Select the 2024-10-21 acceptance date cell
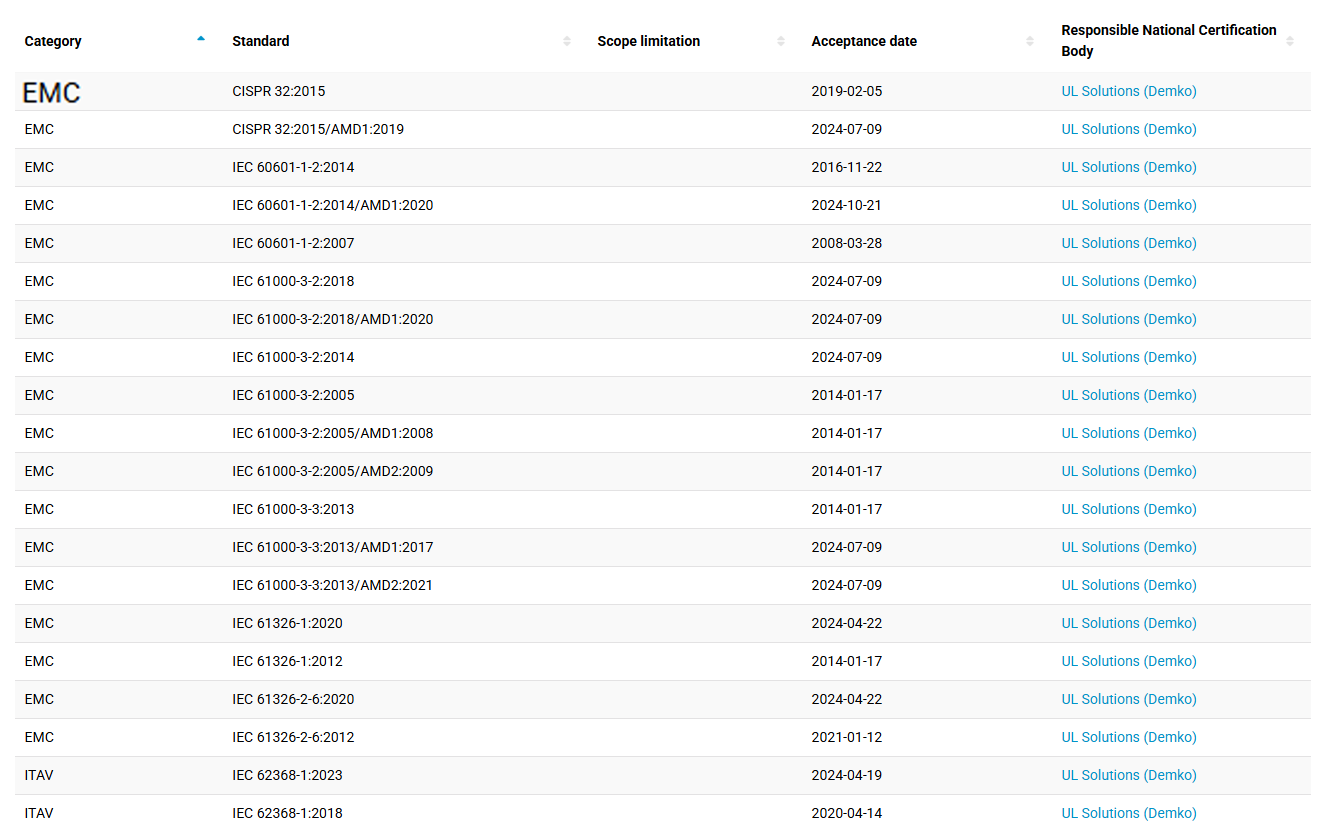1337x829 pixels. coord(846,205)
